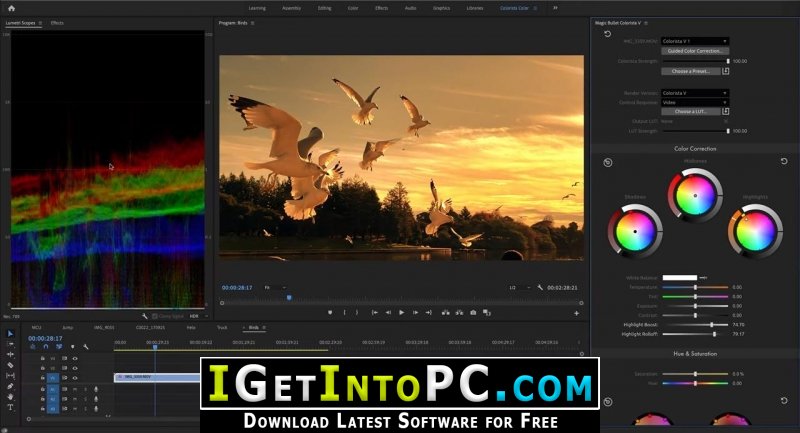Toggle lock on V3 track
The image size is (800, 433).
pos(43,359)
